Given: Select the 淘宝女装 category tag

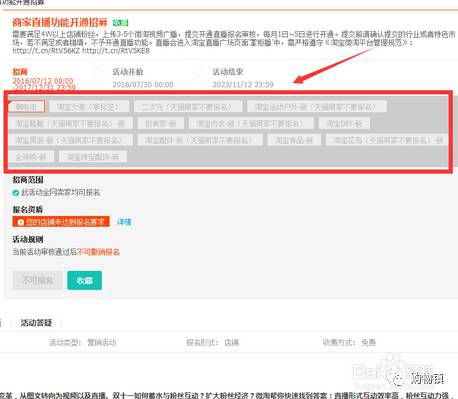Looking at the screenshot, I should click(x=89, y=107).
